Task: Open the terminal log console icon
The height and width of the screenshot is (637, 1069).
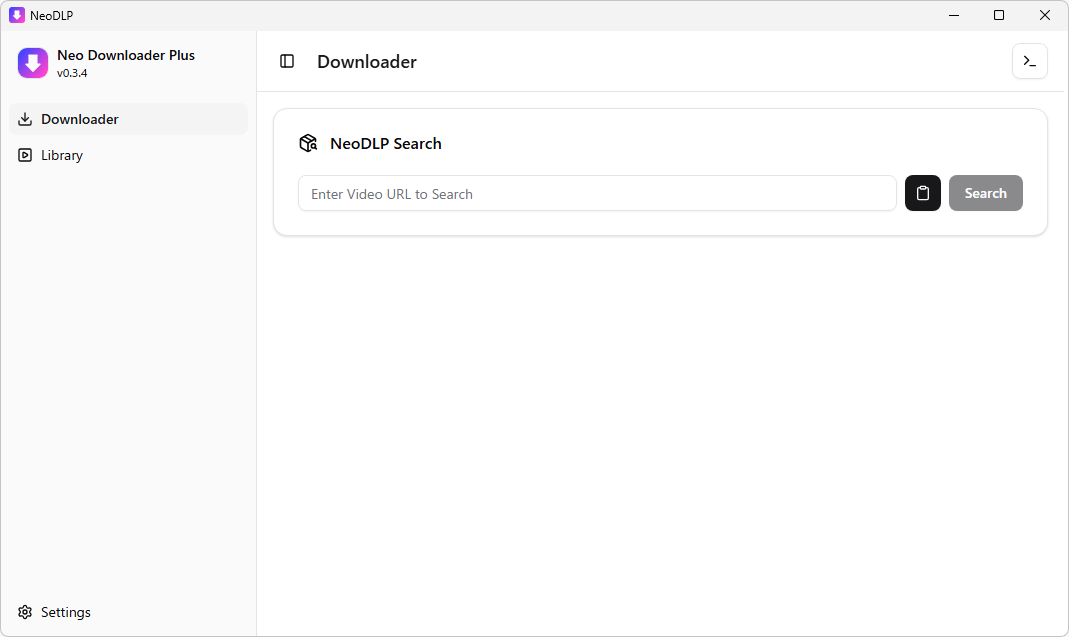Action: tap(1029, 62)
